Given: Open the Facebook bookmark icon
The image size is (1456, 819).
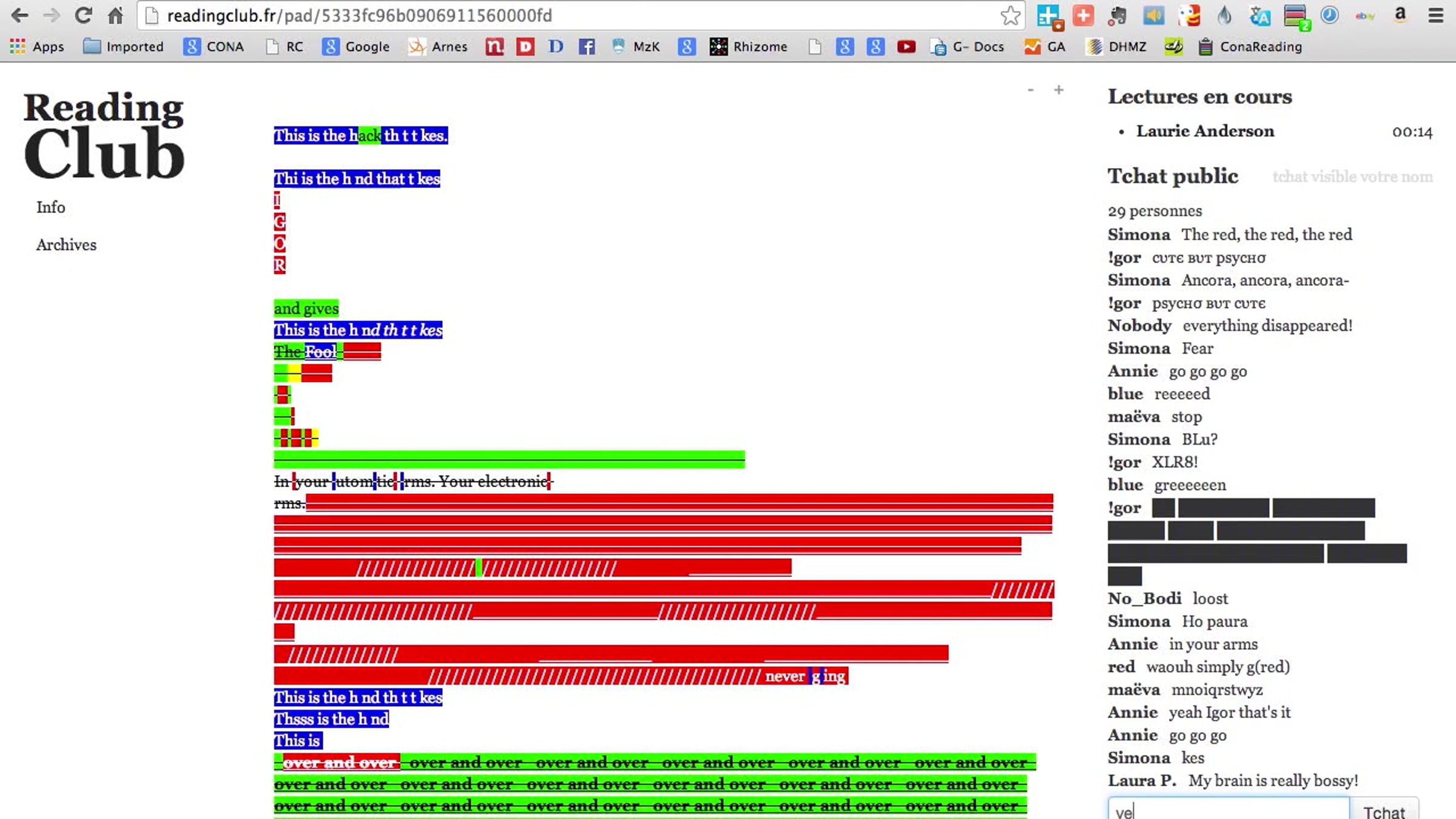Looking at the screenshot, I should click(x=586, y=47).
